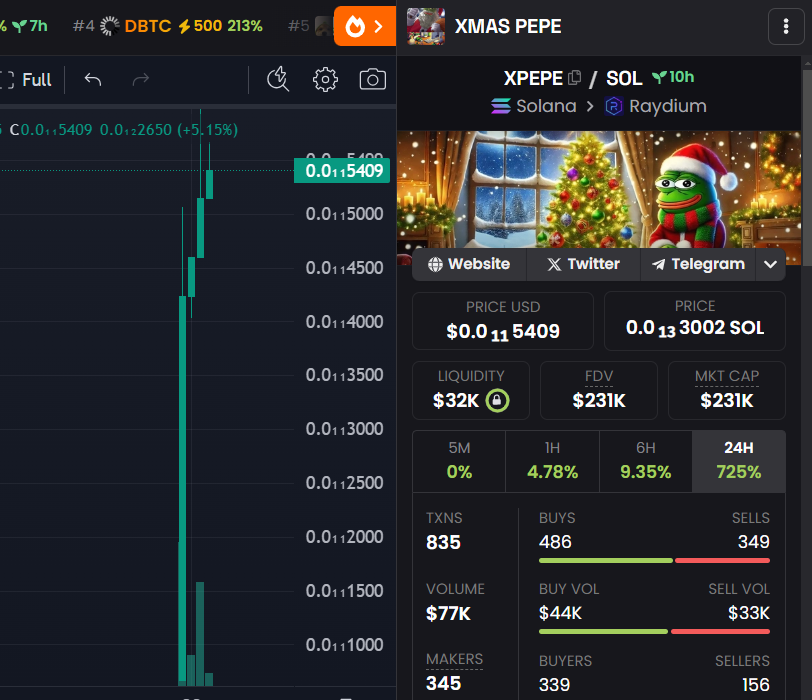Click the PRICE USD box
This screenshot has width=812, height=700.
[503, 321]
